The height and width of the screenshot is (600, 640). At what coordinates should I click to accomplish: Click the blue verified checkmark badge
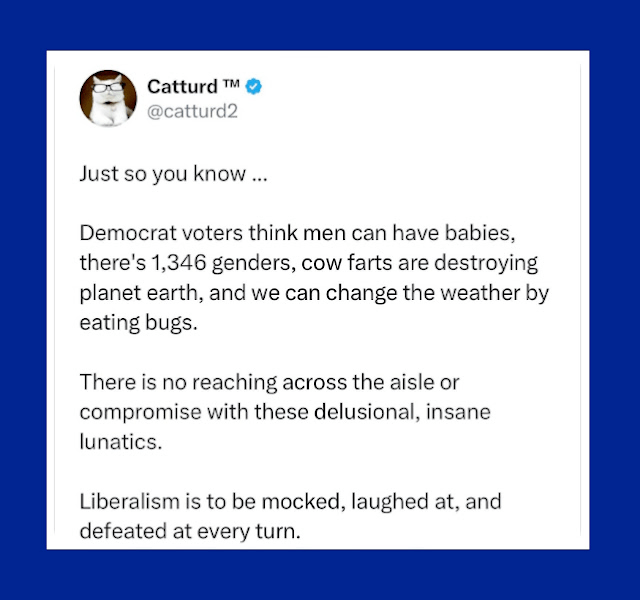tap(255, 87)
